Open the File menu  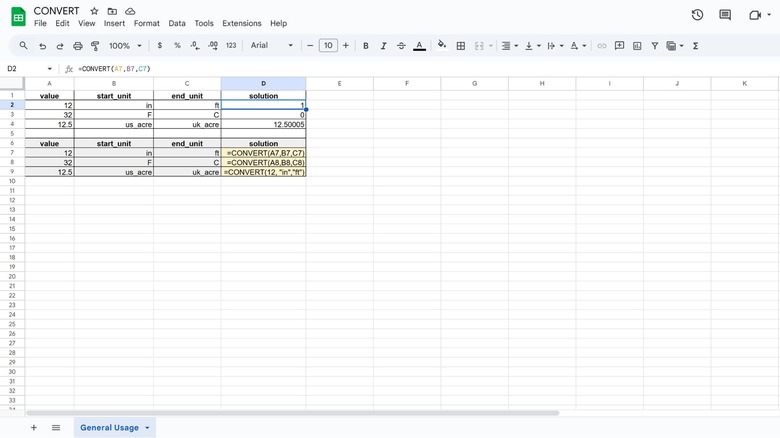[40, 23]
